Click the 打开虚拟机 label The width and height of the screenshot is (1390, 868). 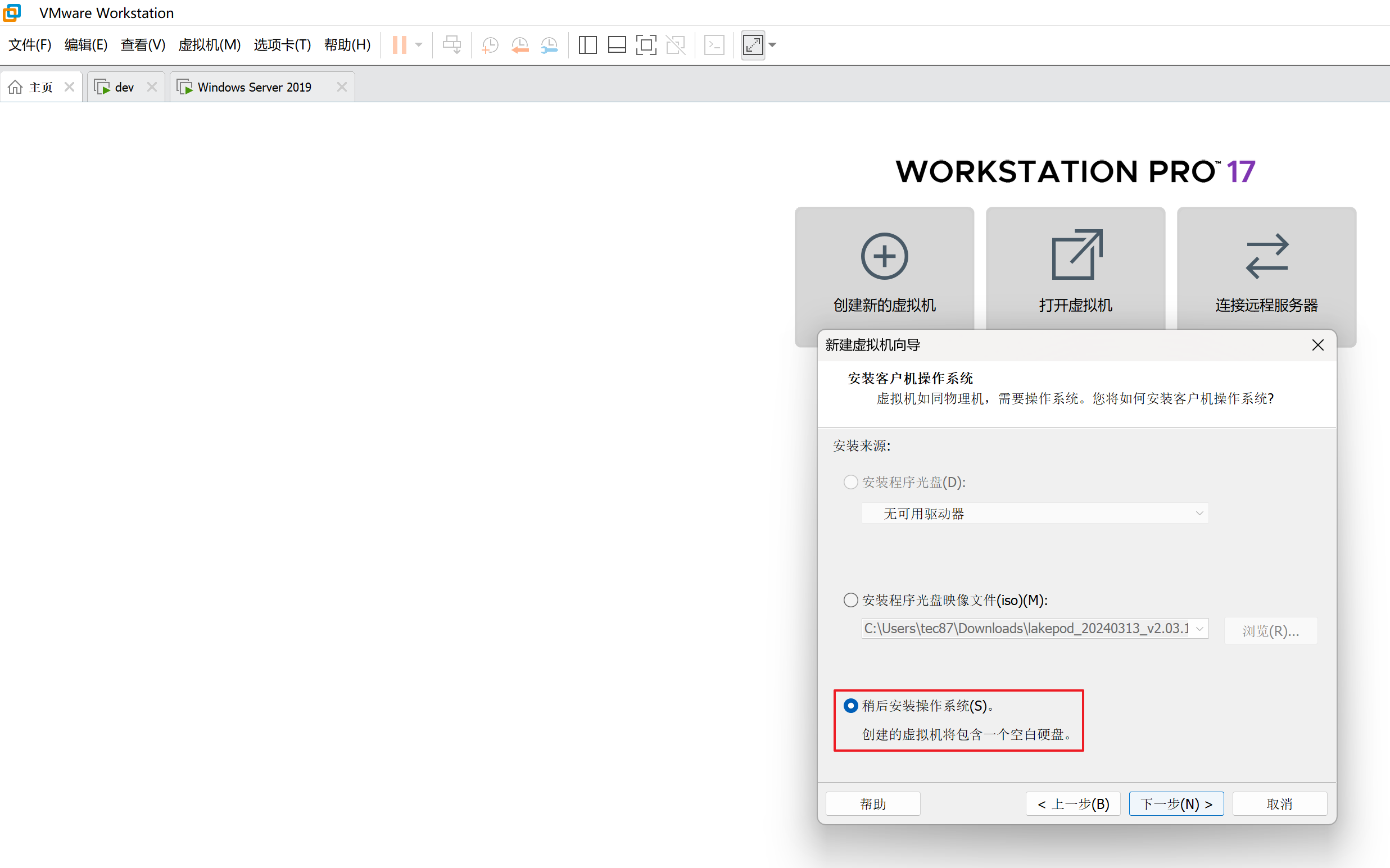tap(1076, 306)
